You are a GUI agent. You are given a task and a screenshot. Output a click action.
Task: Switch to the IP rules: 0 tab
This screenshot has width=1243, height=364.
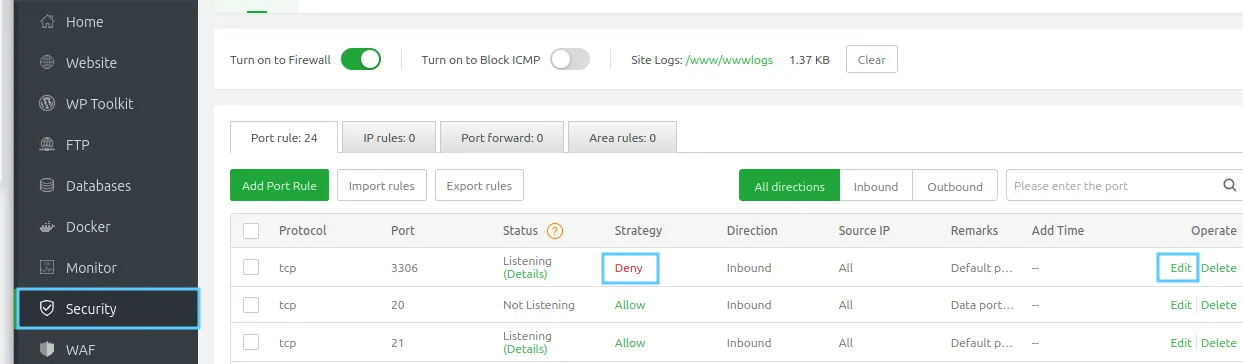coord(389,138)
